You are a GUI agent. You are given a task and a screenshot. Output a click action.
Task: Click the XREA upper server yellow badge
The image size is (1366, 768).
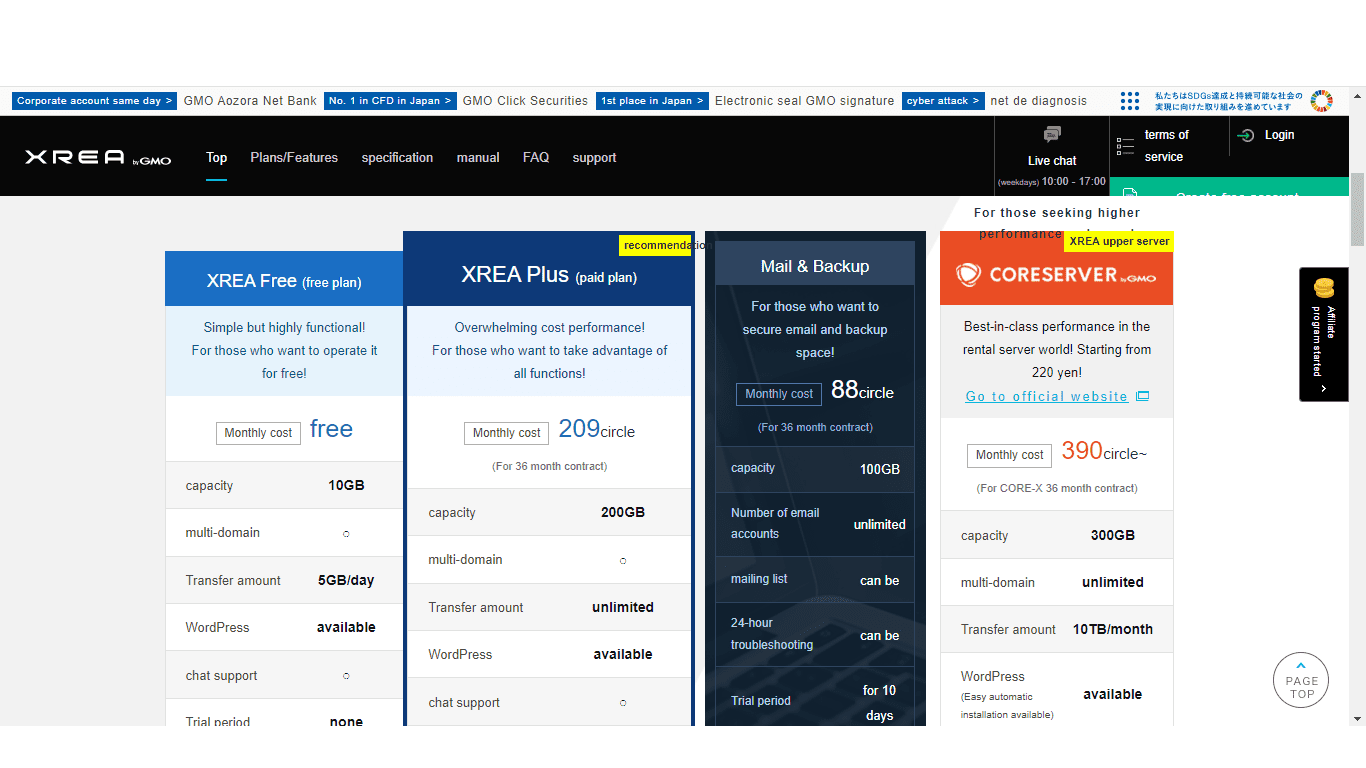tap(1118, 241)
